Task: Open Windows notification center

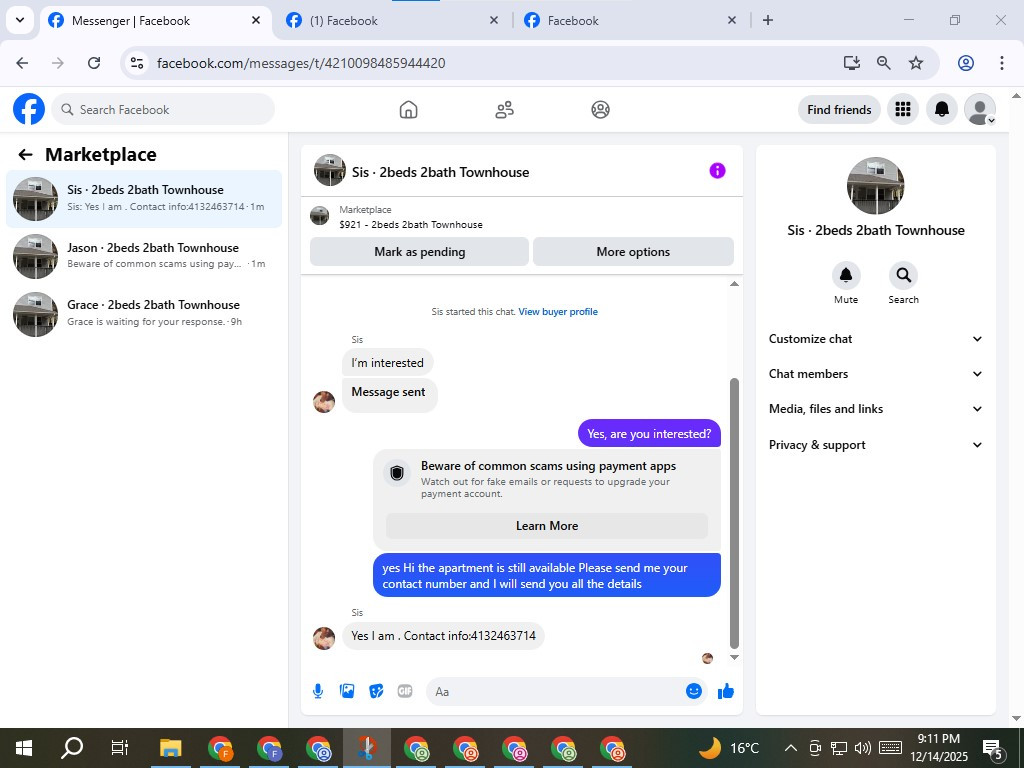Action: point(994,748)
